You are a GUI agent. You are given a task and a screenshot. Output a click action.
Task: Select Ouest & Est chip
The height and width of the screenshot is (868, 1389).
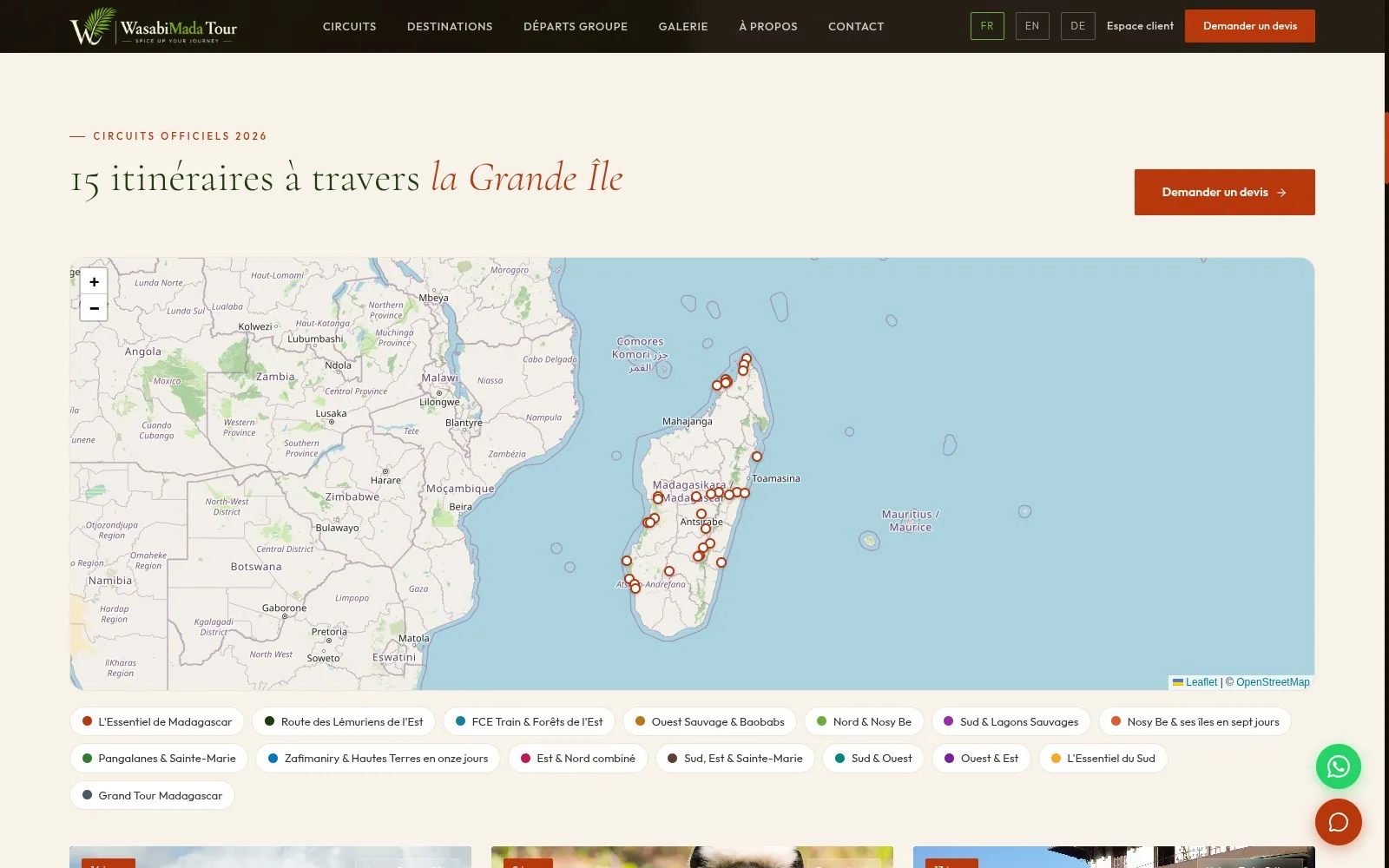click(981, 758)
